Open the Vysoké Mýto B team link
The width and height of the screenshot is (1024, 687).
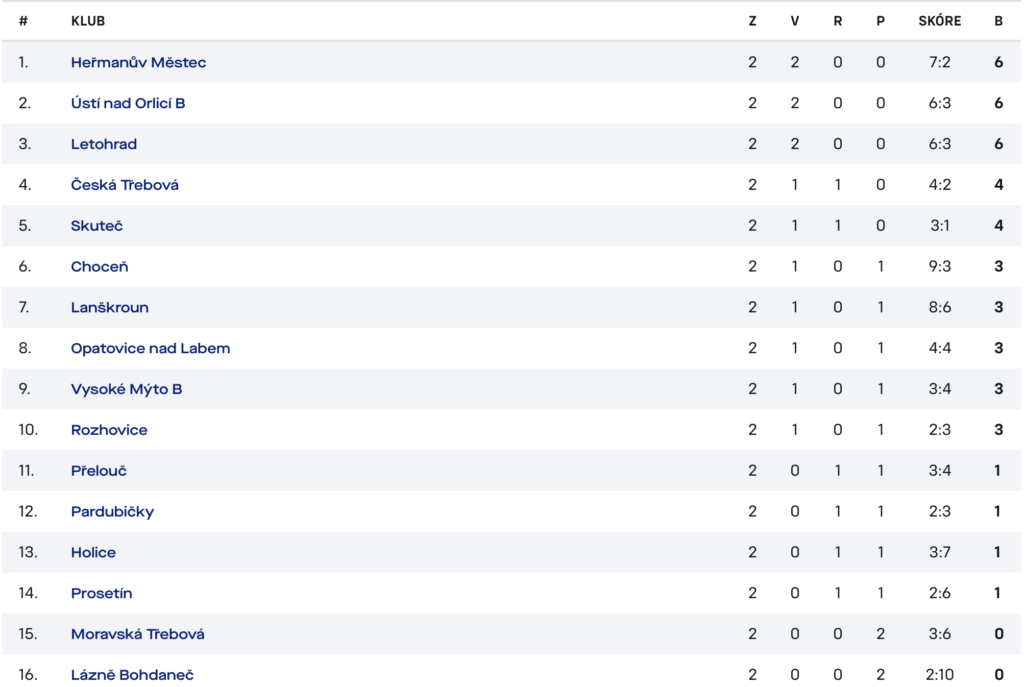point(127,389)
